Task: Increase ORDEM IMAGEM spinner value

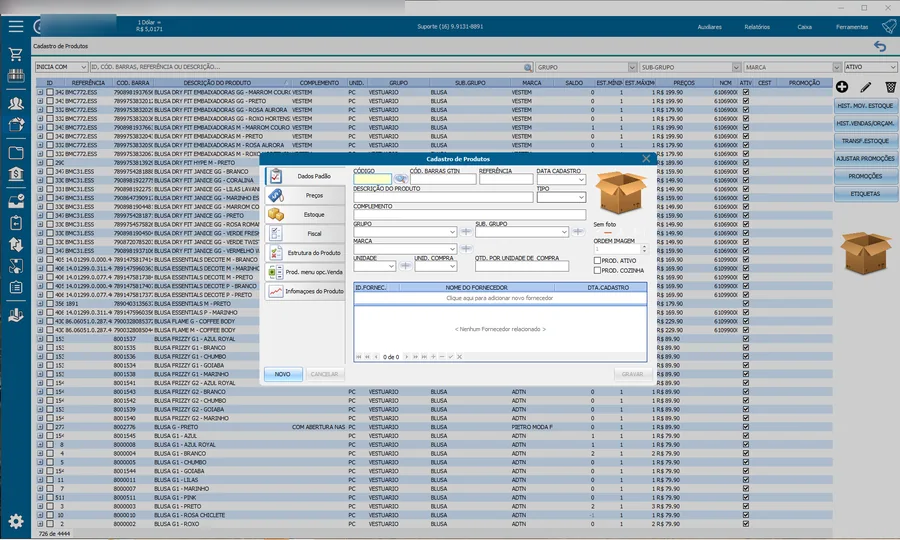Action: (644, 247)
